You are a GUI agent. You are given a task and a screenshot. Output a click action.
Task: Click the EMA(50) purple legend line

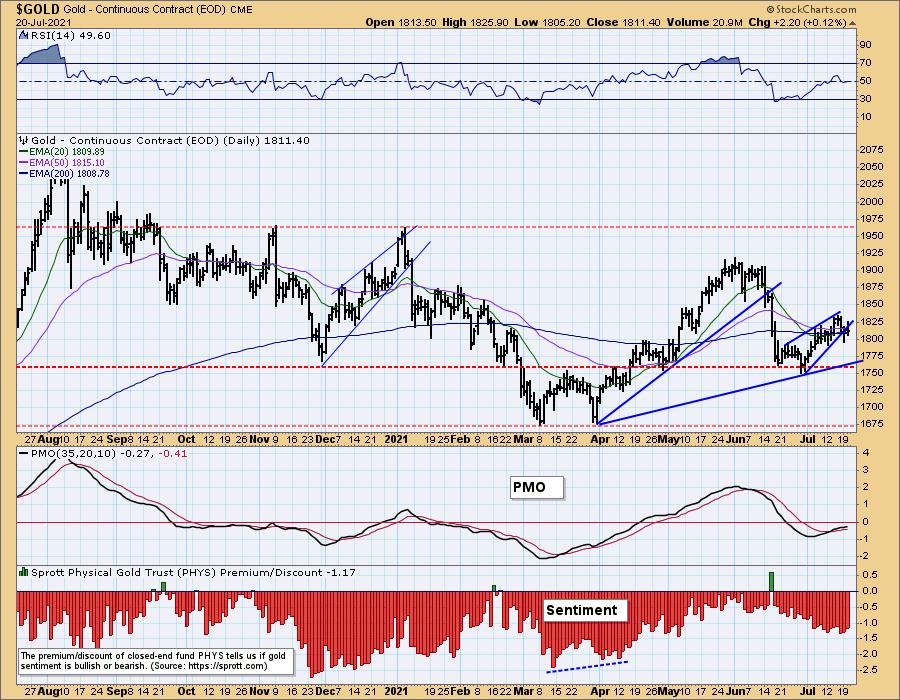tap(24, 163)
